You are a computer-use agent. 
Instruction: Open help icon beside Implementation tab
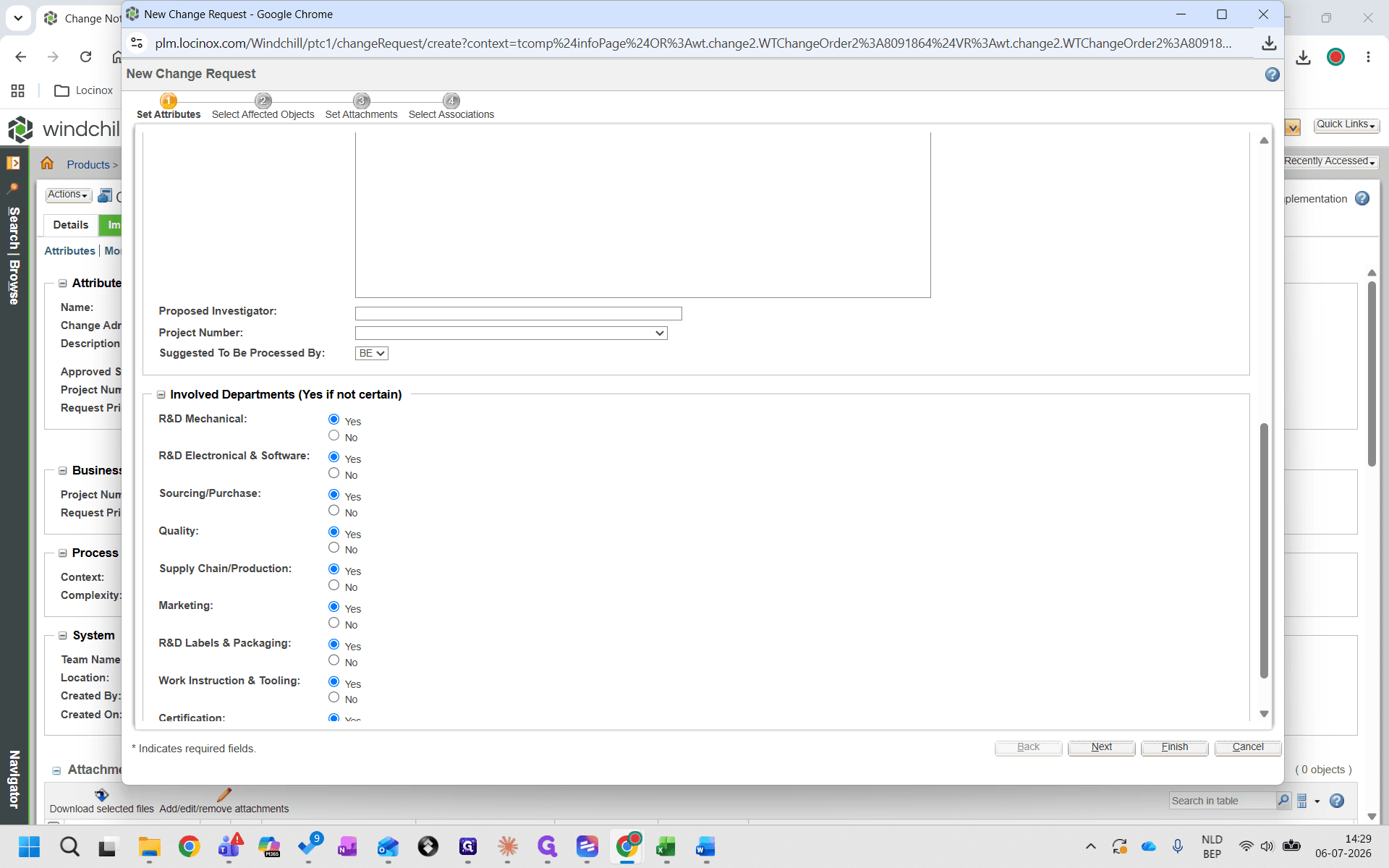1362,198
